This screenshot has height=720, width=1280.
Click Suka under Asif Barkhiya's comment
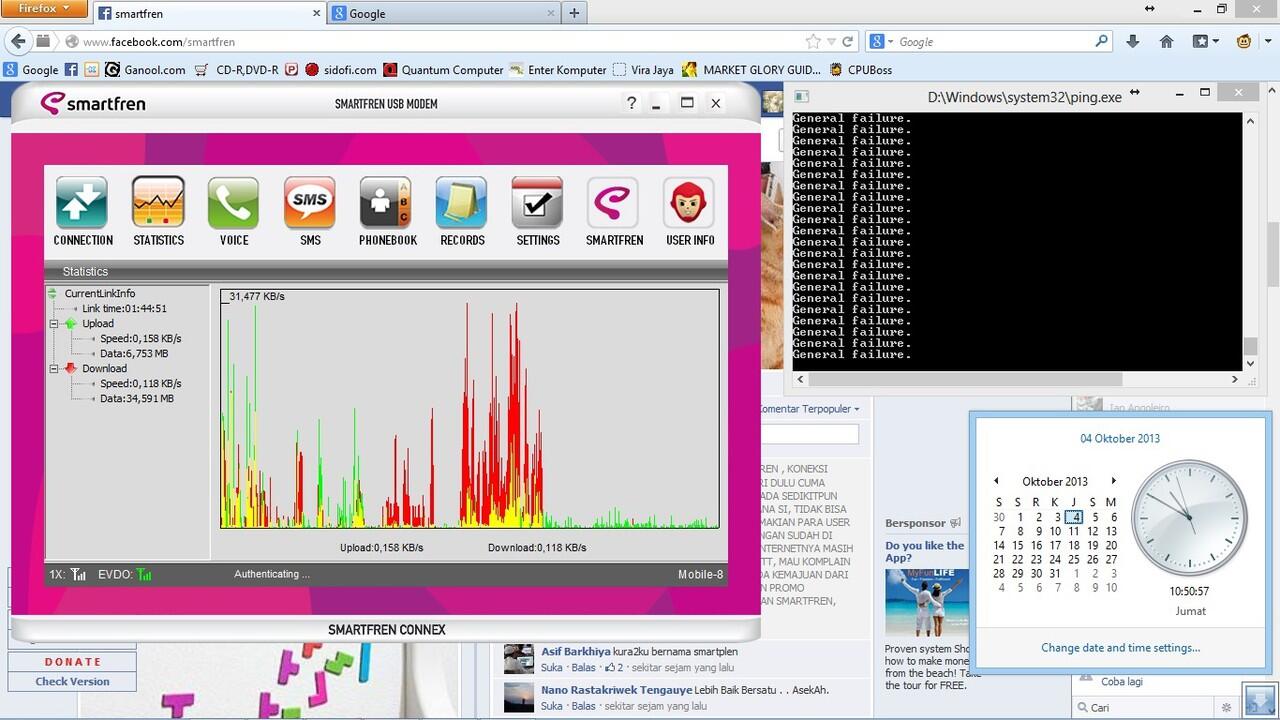tap(551, 667)
